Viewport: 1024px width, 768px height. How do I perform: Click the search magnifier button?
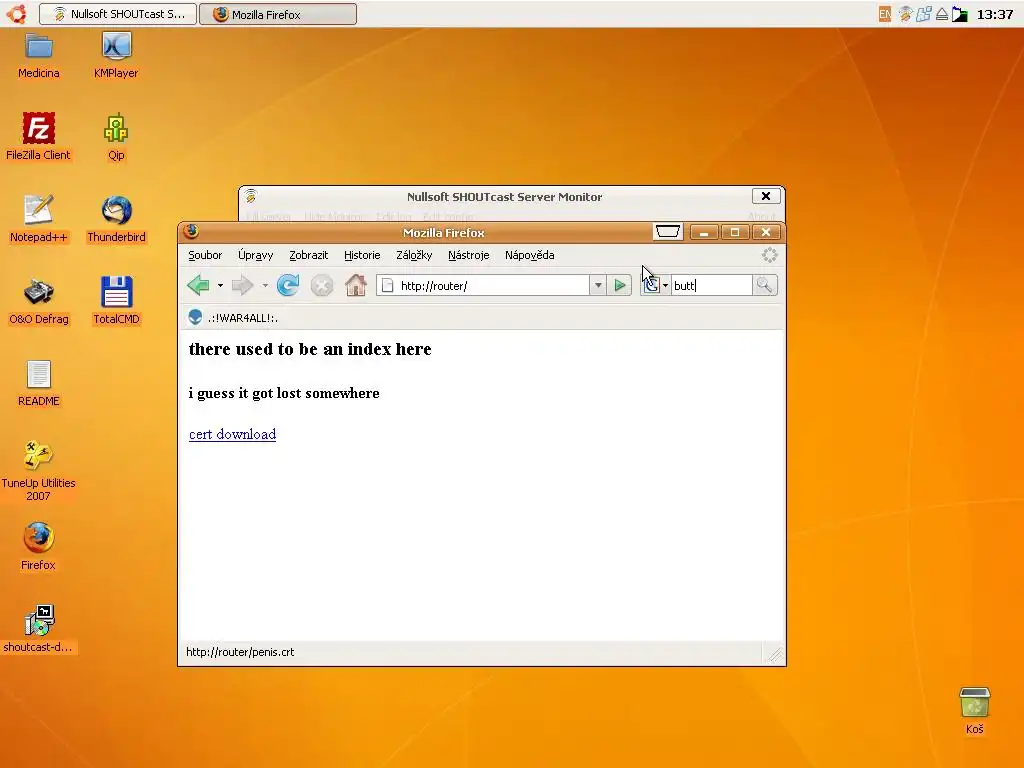coord(764,285)
